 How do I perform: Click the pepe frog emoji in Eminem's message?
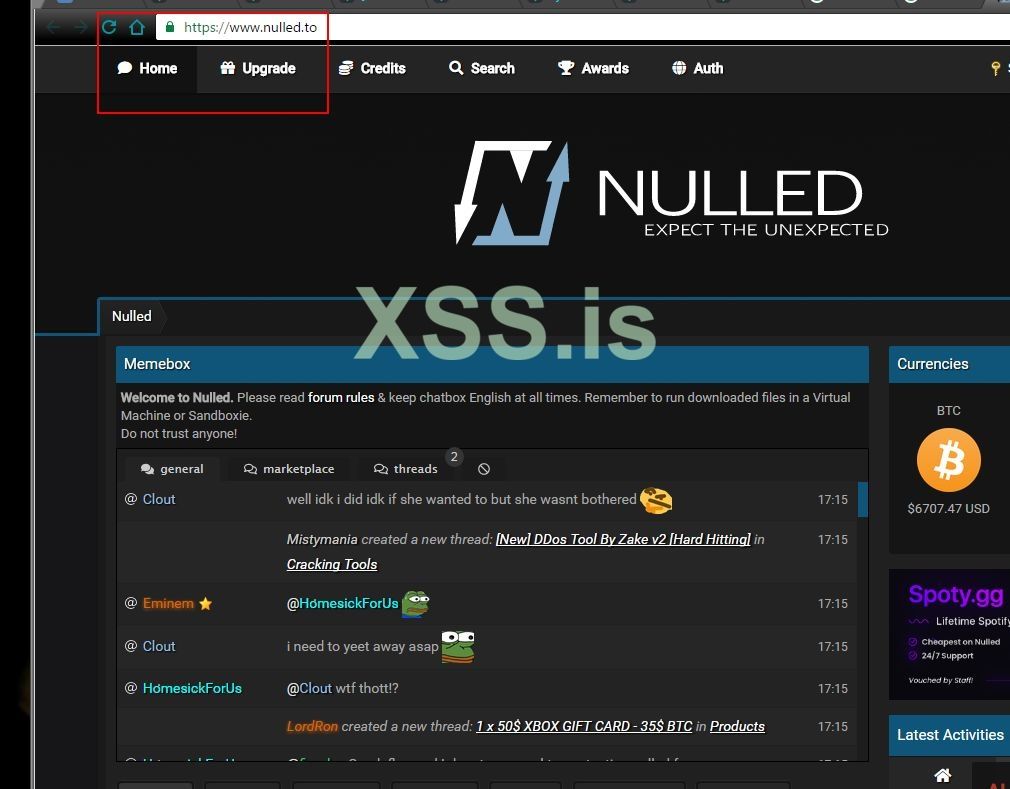415,604
